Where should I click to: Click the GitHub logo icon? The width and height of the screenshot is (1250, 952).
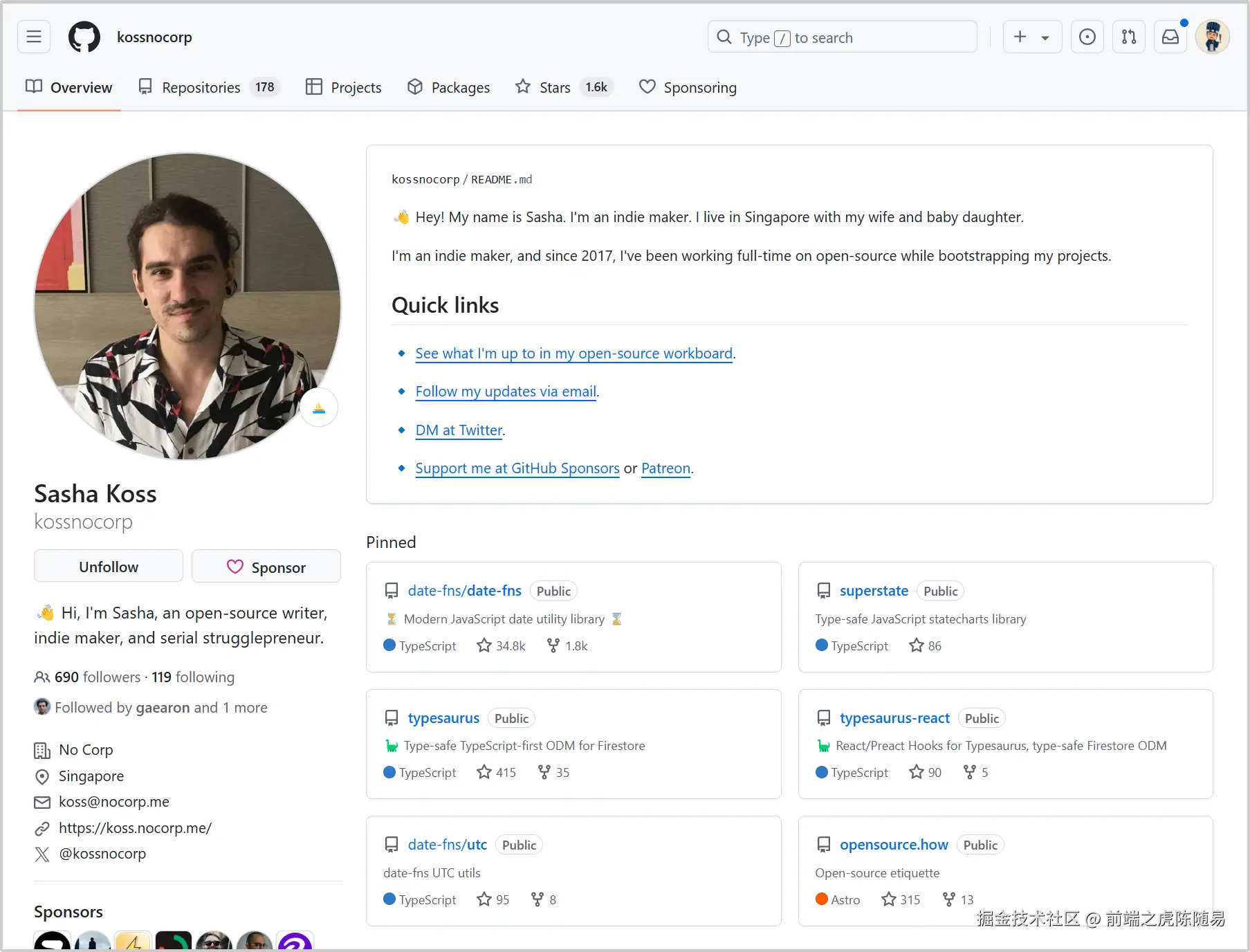84,37
